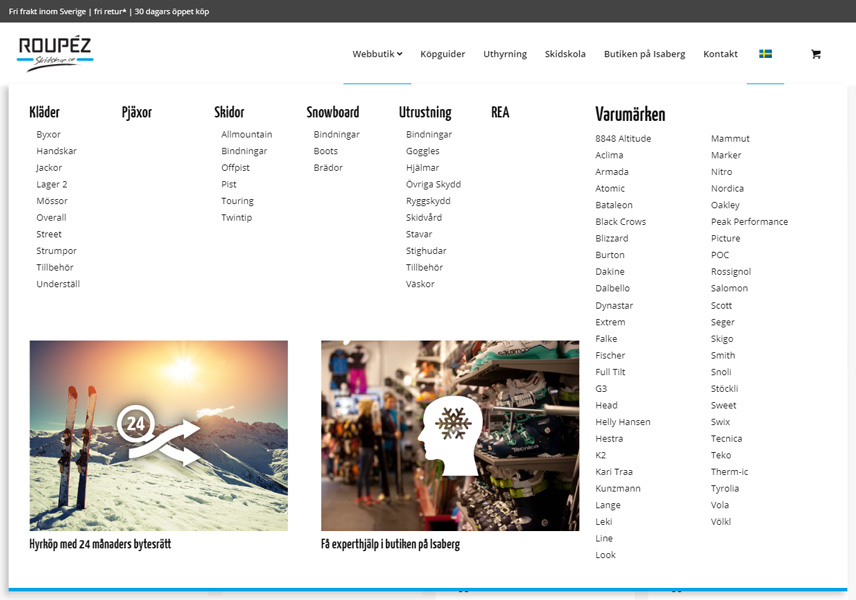Open the Isaberg store experthjälp image

pos(450,436)
